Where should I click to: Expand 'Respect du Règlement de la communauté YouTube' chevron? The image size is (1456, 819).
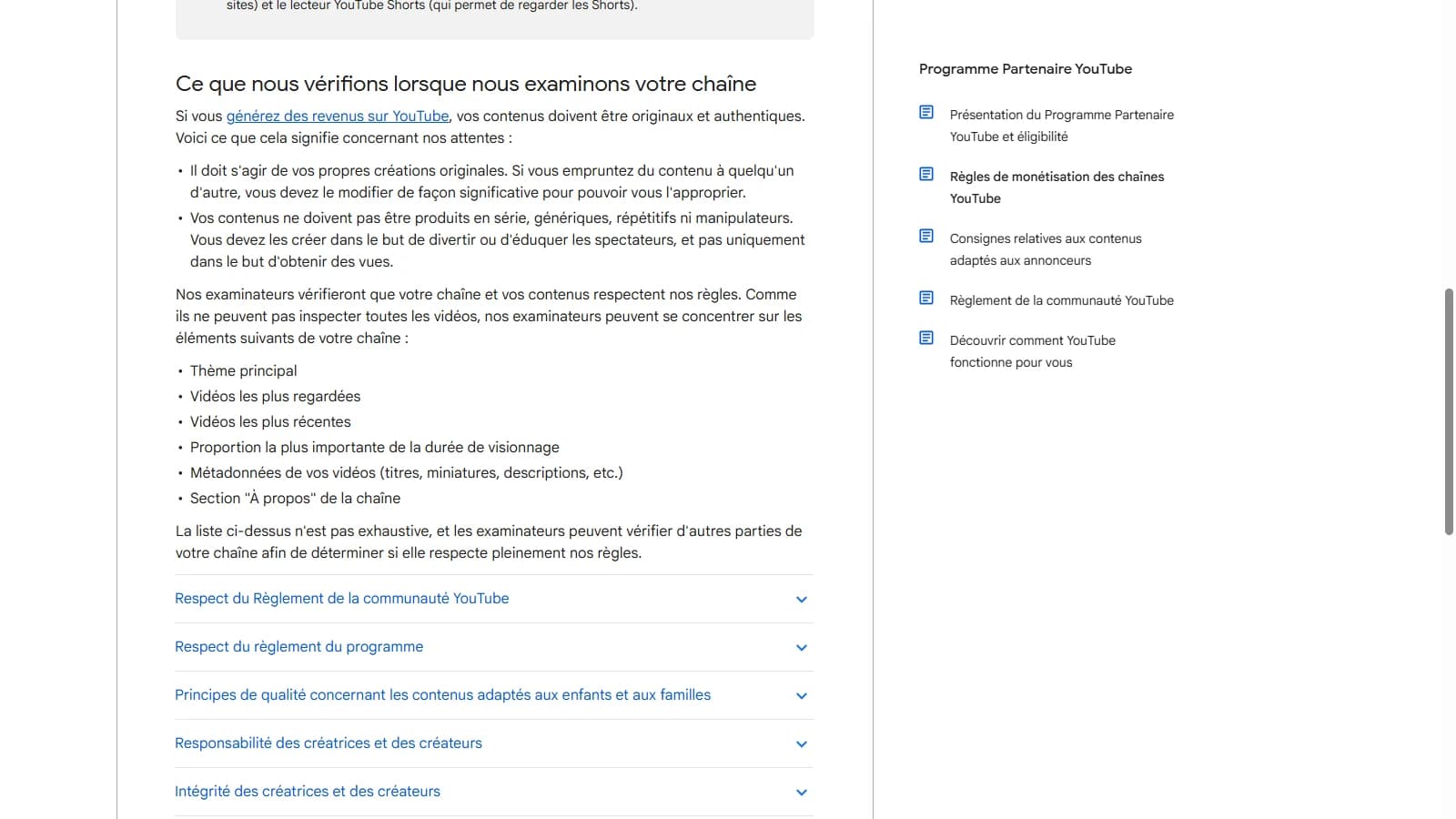[x=802, y=600]
